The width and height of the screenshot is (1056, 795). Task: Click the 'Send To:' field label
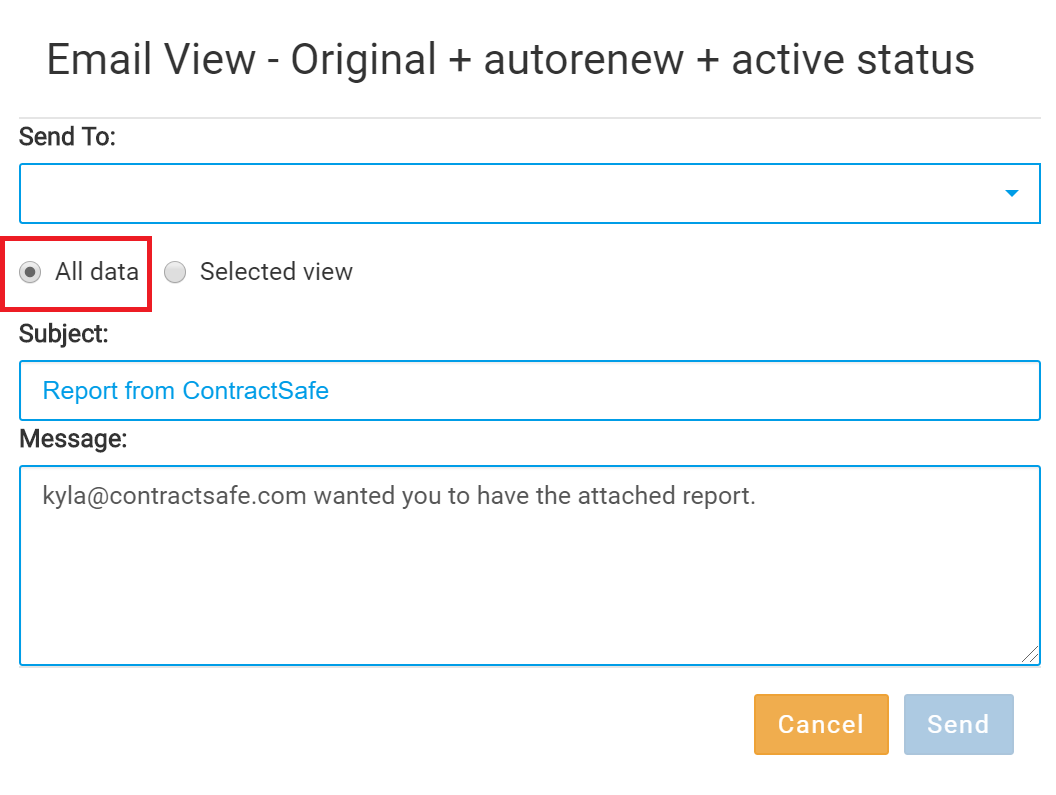(67, 137)
